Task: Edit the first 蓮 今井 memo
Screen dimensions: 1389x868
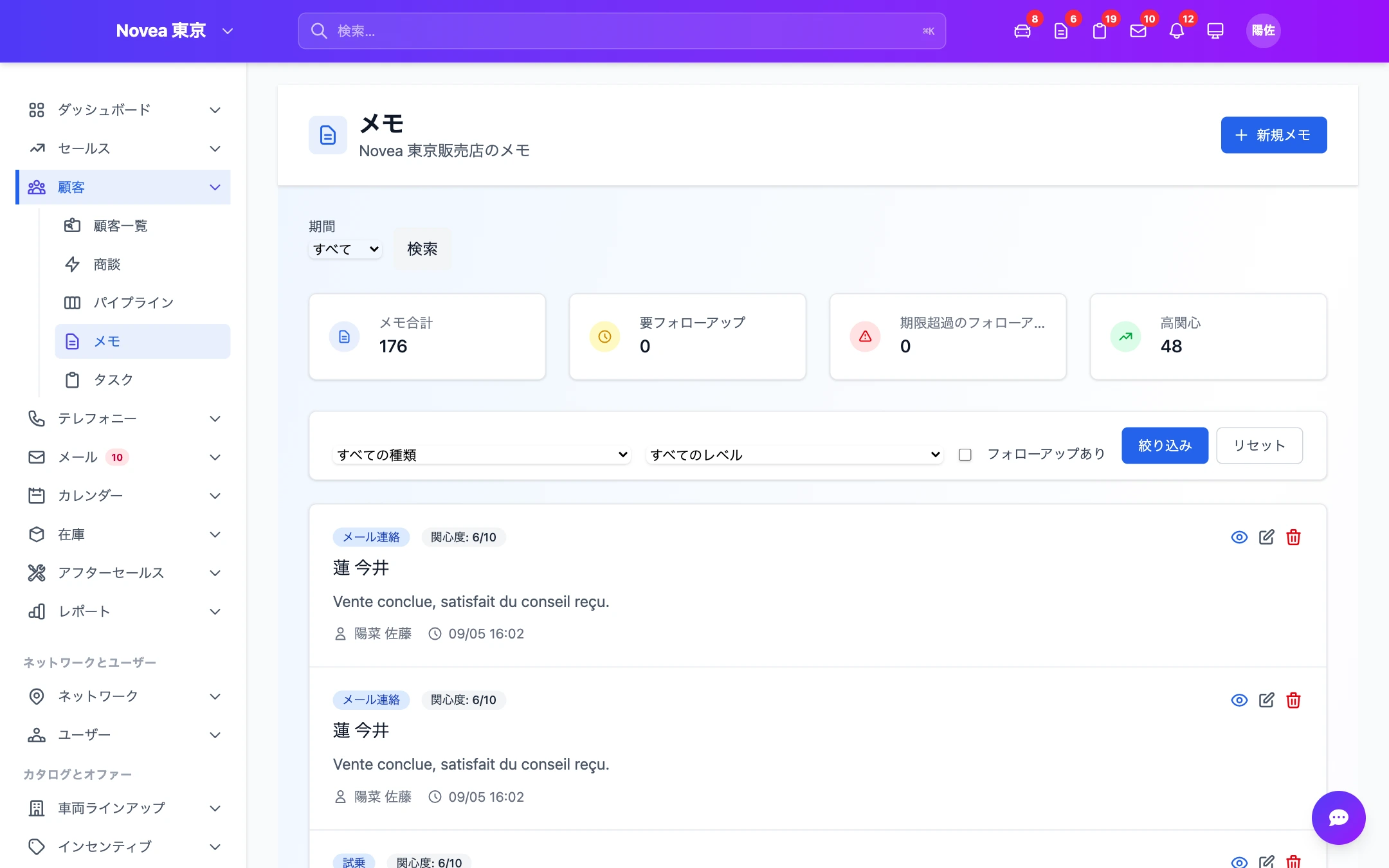Action: pyautogui.click(x=1266, y=537)
